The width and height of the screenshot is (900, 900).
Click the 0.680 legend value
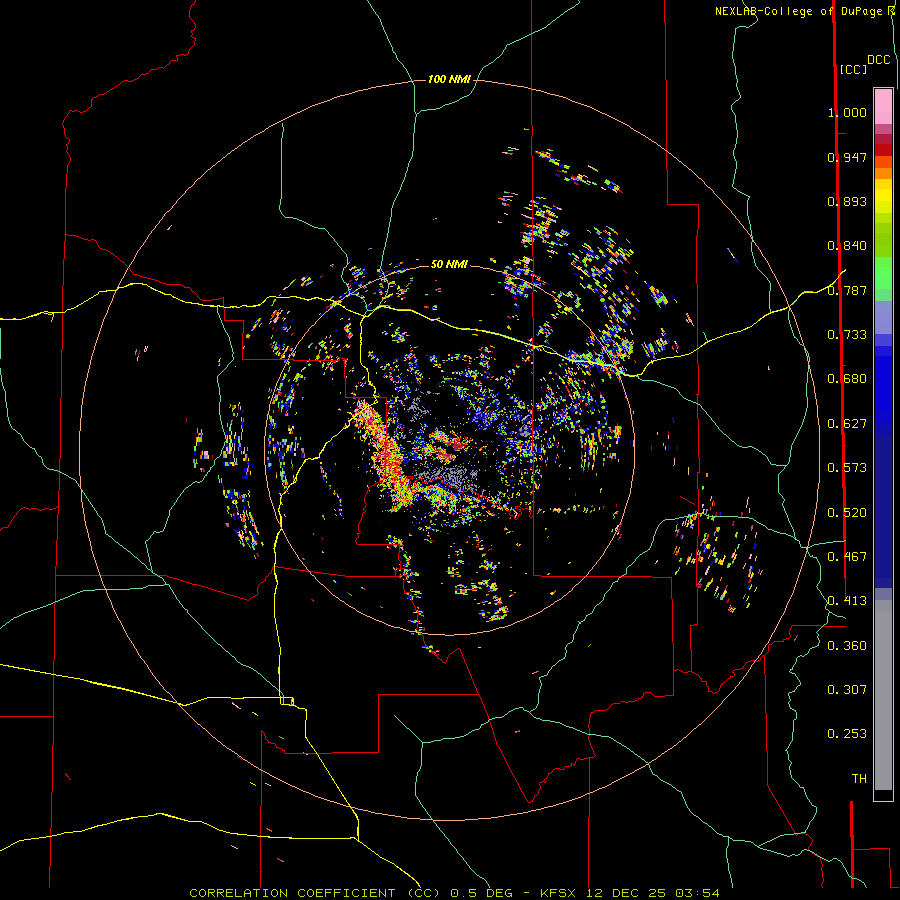847,379
